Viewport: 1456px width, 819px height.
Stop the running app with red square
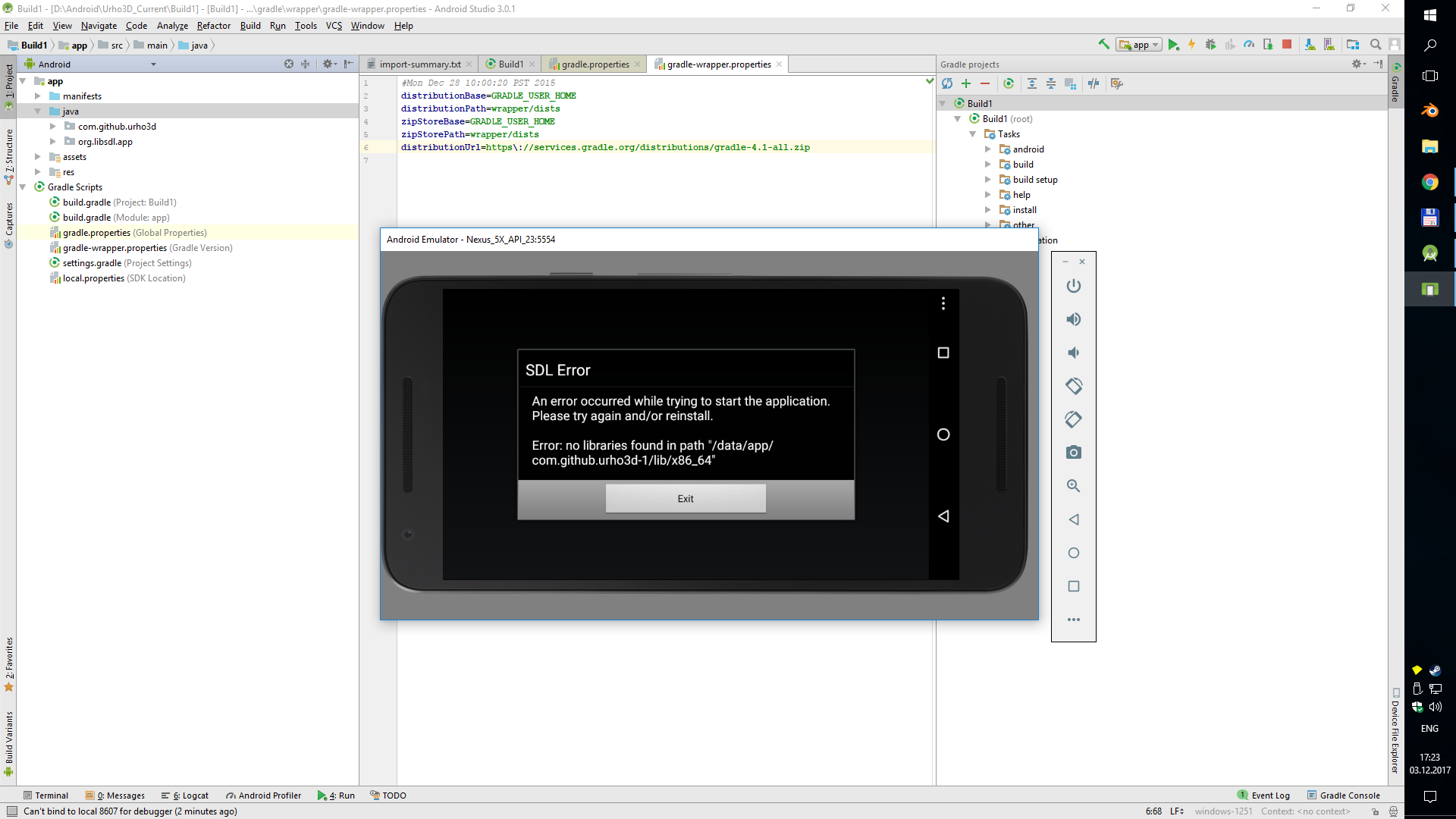point(1287,45)
